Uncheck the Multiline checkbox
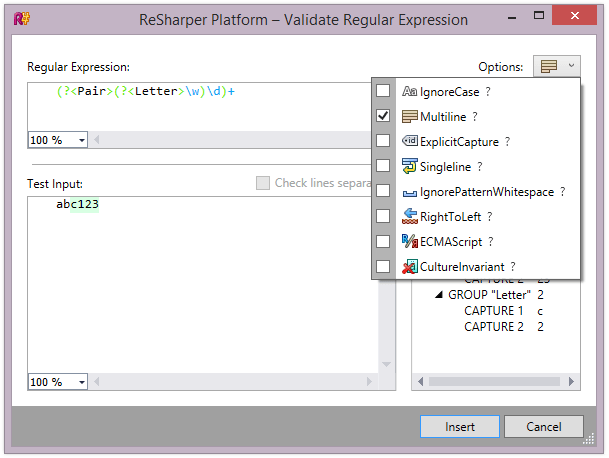Viewport: 609px width, 458px height. point(383,116)
